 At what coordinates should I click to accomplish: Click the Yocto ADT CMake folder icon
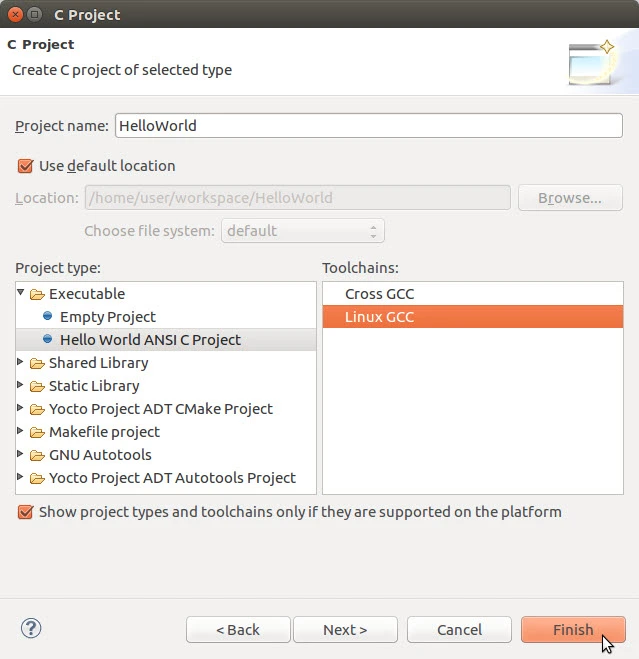click(38, 409)
